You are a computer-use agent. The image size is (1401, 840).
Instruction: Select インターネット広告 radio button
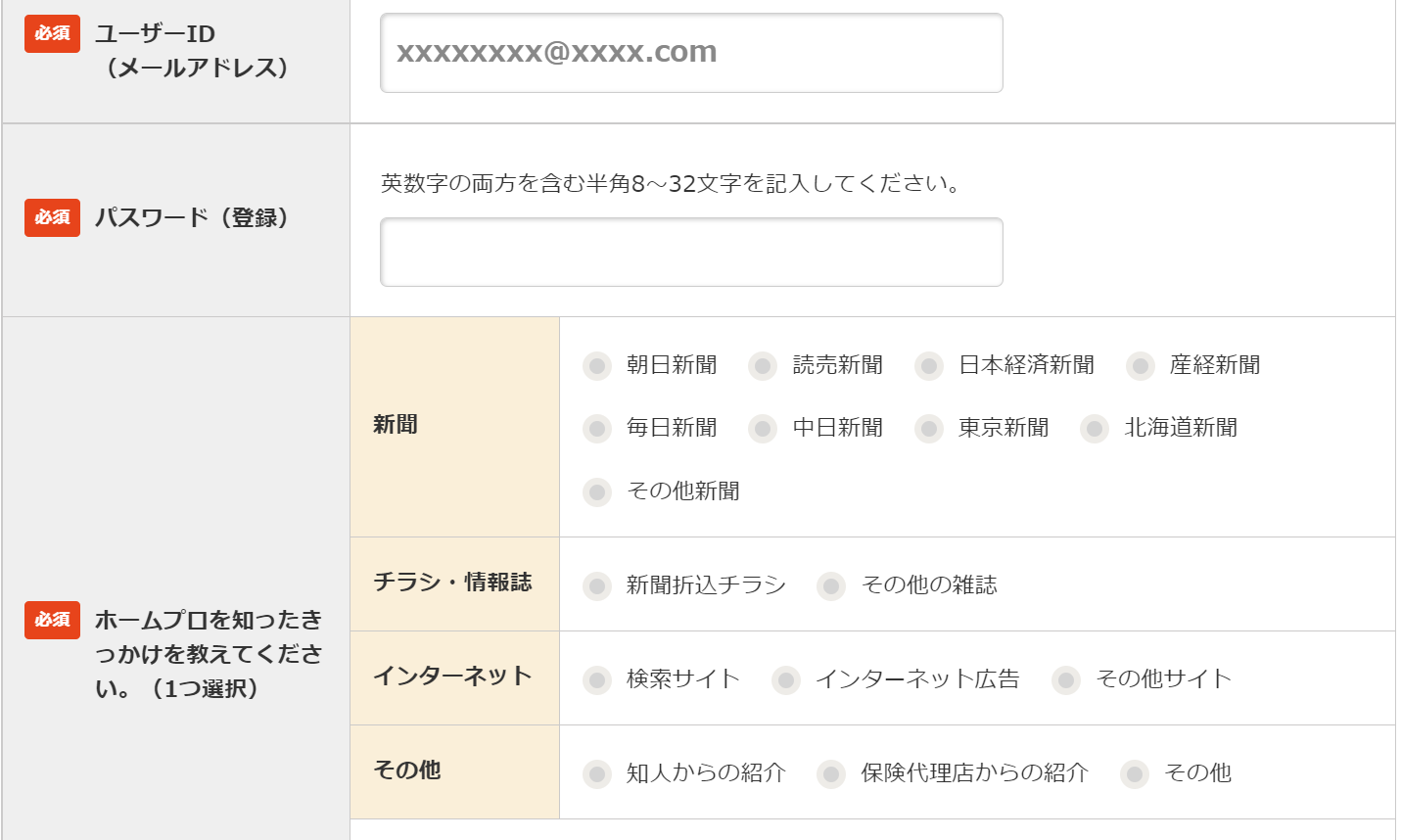[x=786, y=679]
